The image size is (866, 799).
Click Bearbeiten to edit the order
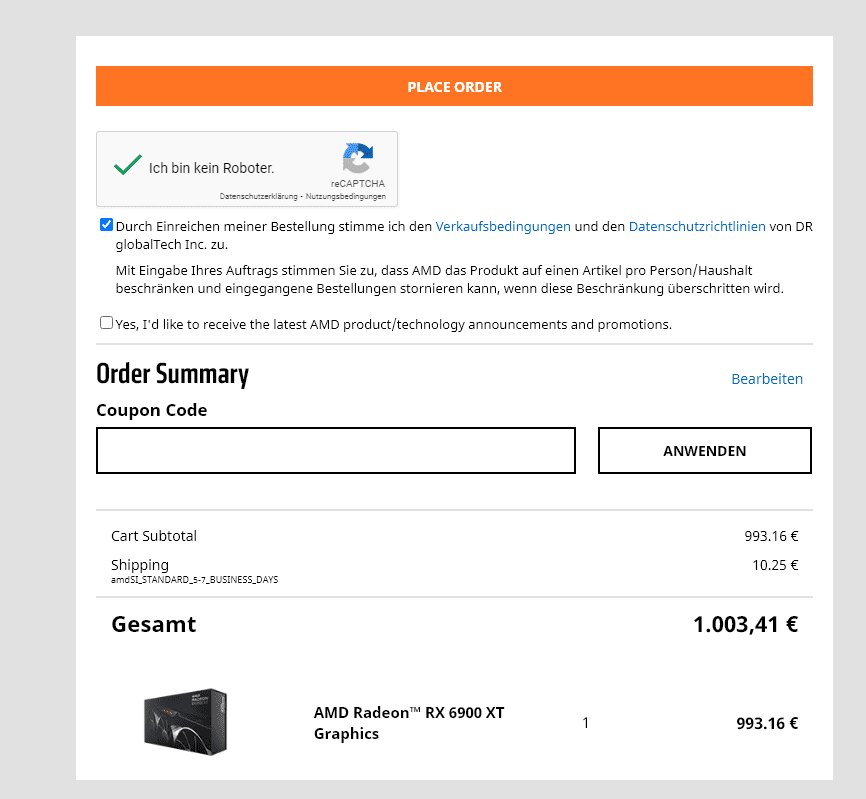[x=767, y=379]
